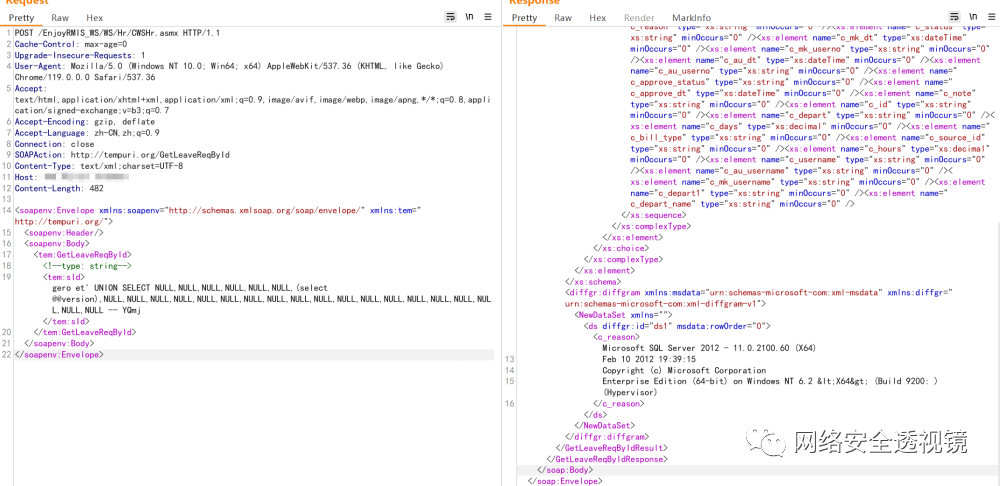Click the NewDataSet xmlns="" opening tag

tap(624, 314)
